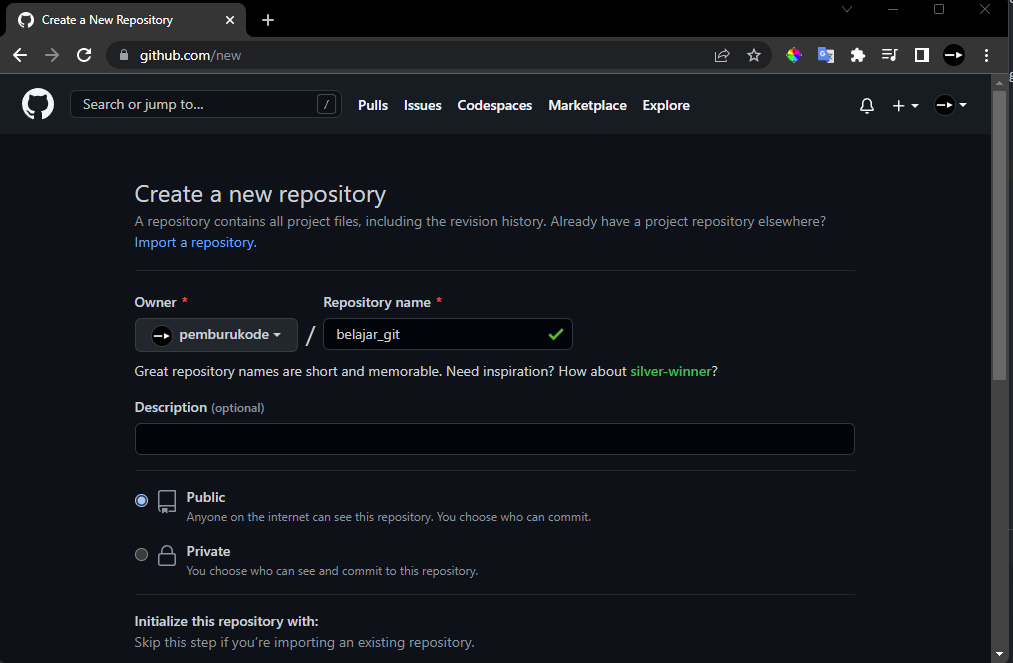Click the slash shortcut key icon in search
Image resolution: width=1013 pixels, height=663 pixels.
point(326,104)
